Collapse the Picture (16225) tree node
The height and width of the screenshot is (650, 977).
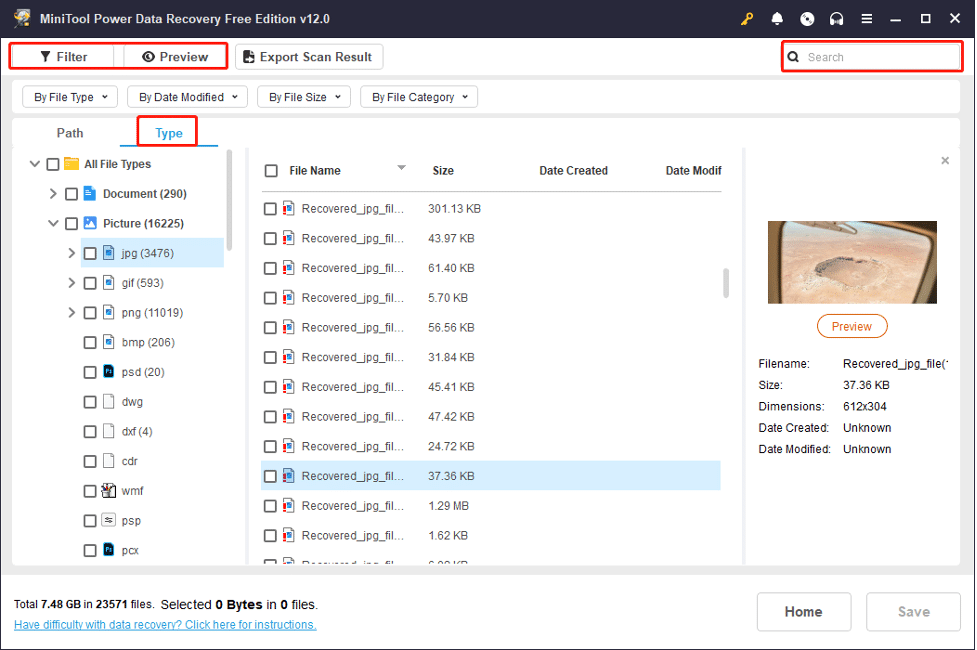click(52, 223)
